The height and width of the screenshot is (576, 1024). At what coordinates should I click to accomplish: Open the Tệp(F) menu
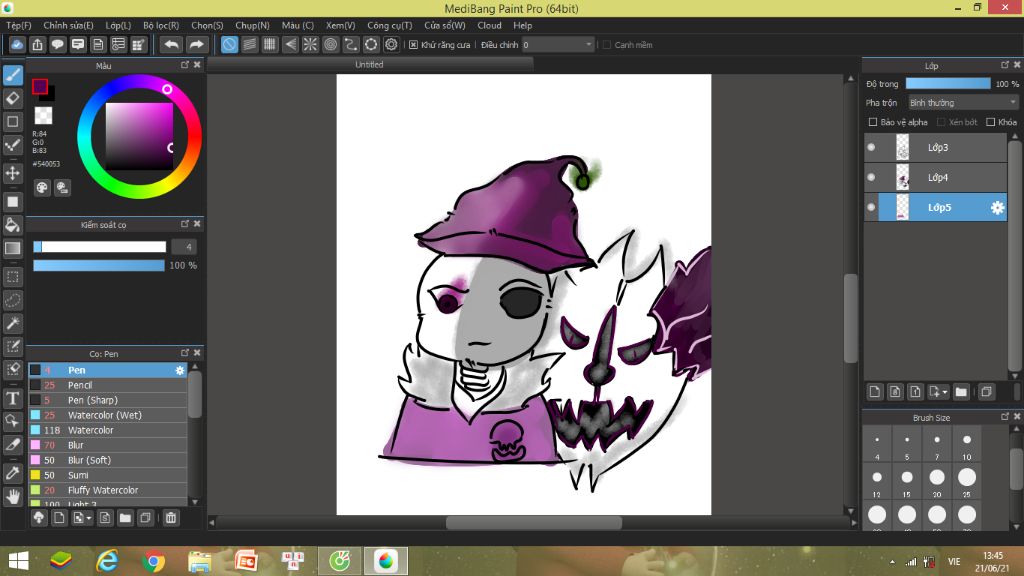[19, 25]
